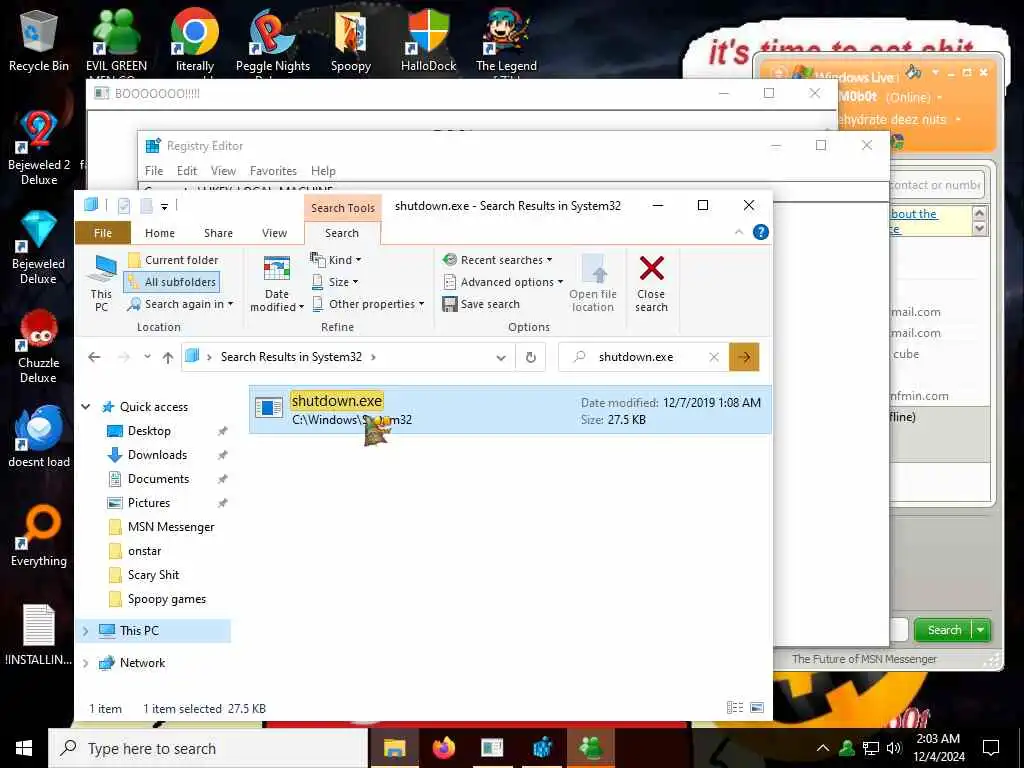Click Save search in ribbon

pos(481,304)
